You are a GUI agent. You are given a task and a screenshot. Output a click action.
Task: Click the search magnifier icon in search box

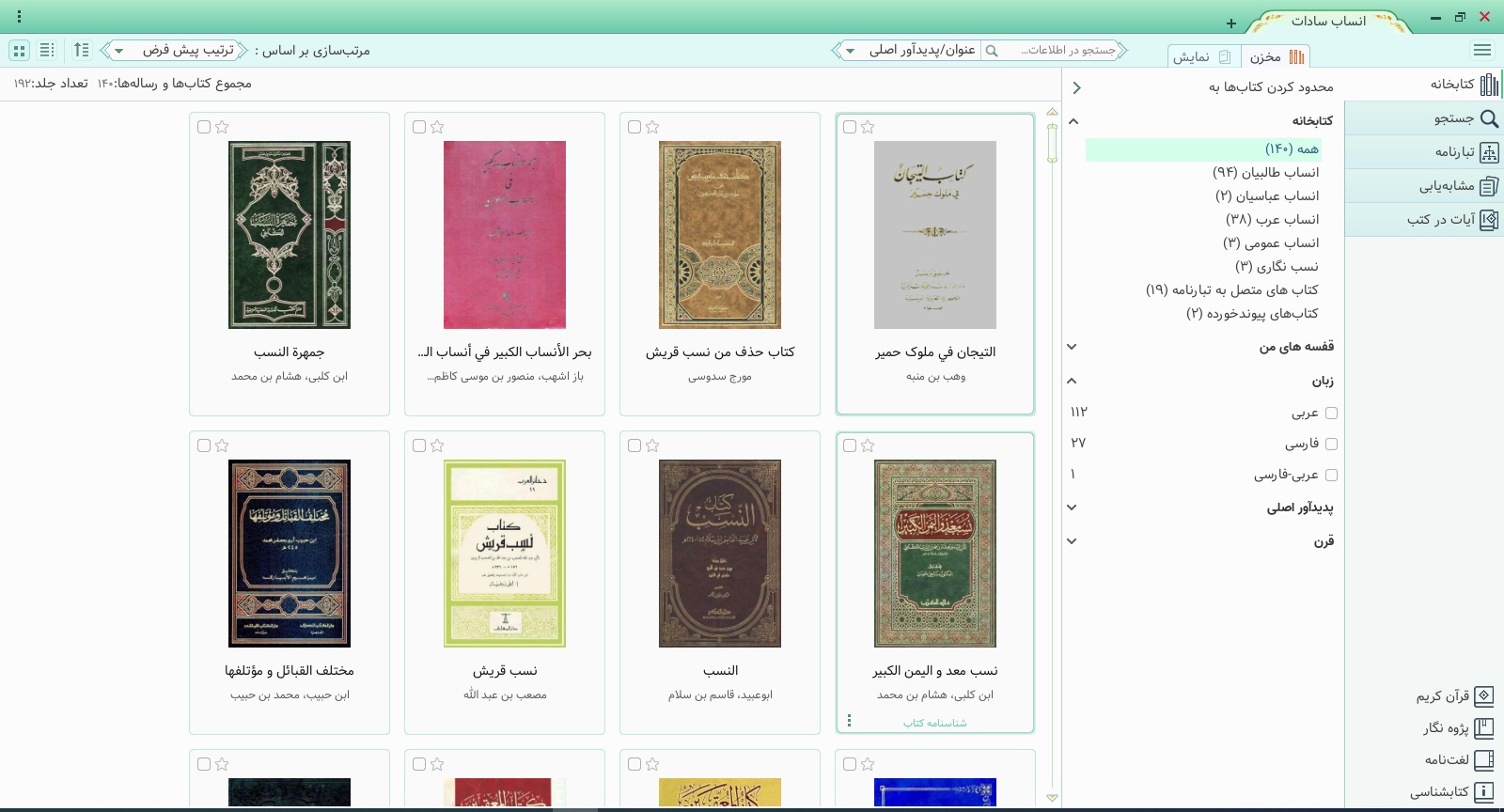point(991,51)
